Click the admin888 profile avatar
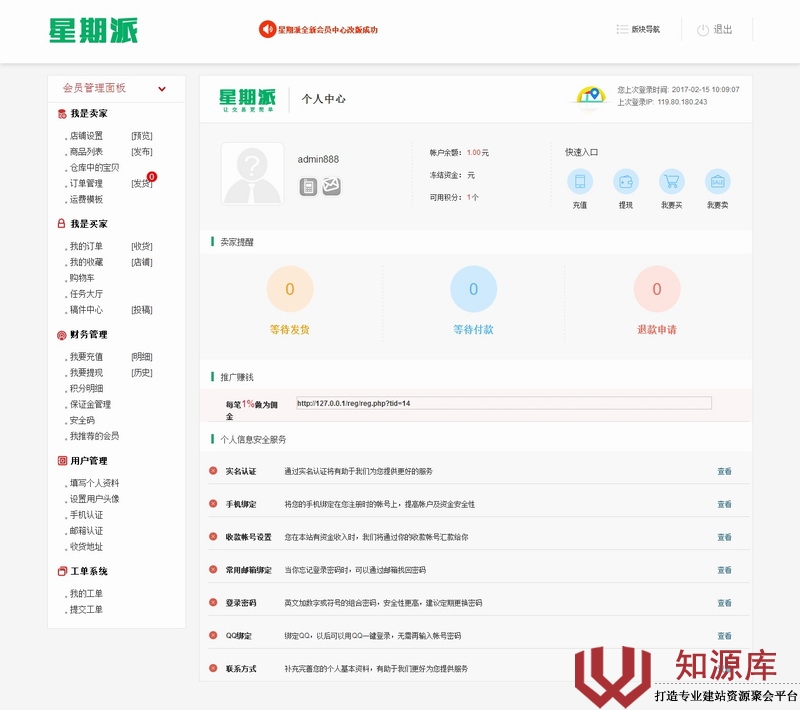The height and width of the screenshot is (710, 800). (253, 174)
